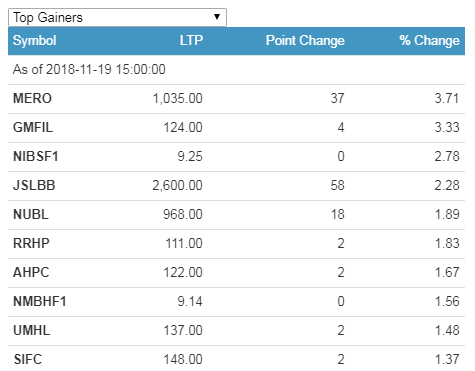Click the dropdown arrow beside Top Gainers
This screenshot has width=475, height=371.
(x=217, y=17)
